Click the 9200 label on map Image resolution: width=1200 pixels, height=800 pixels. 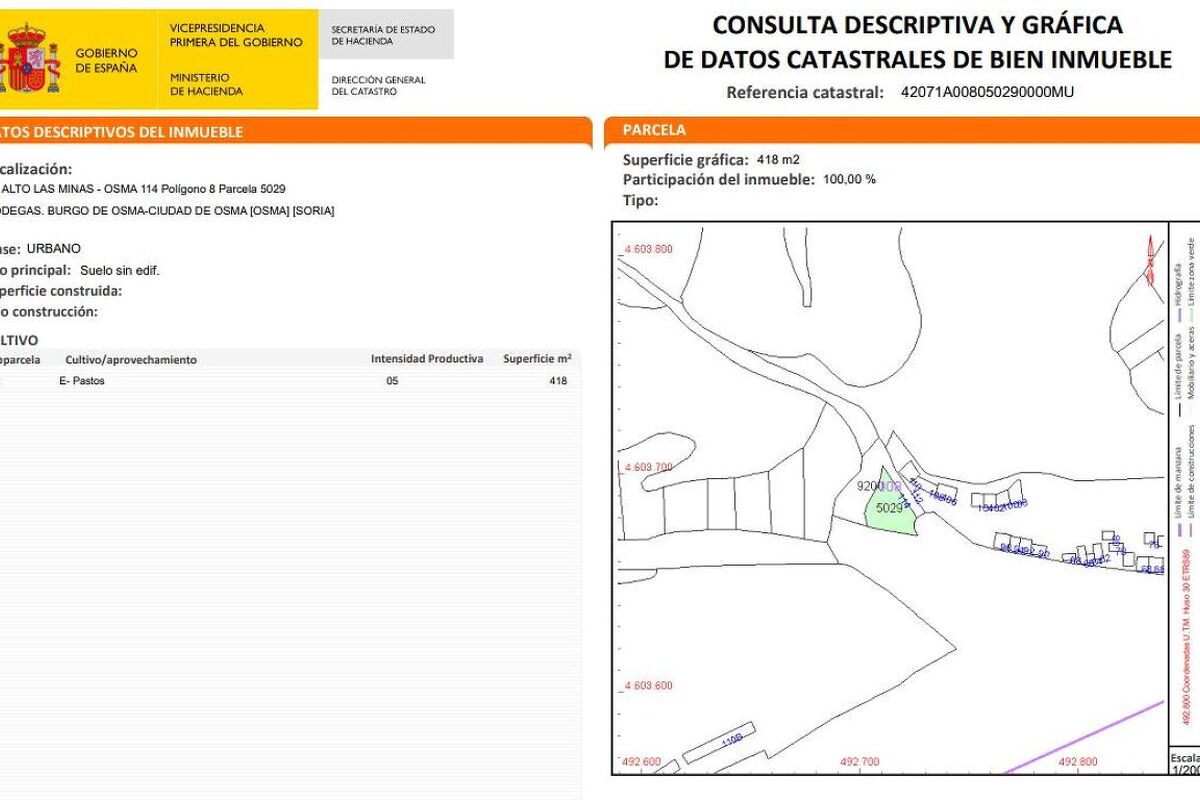pyautogui.click(x=872, y=486)
